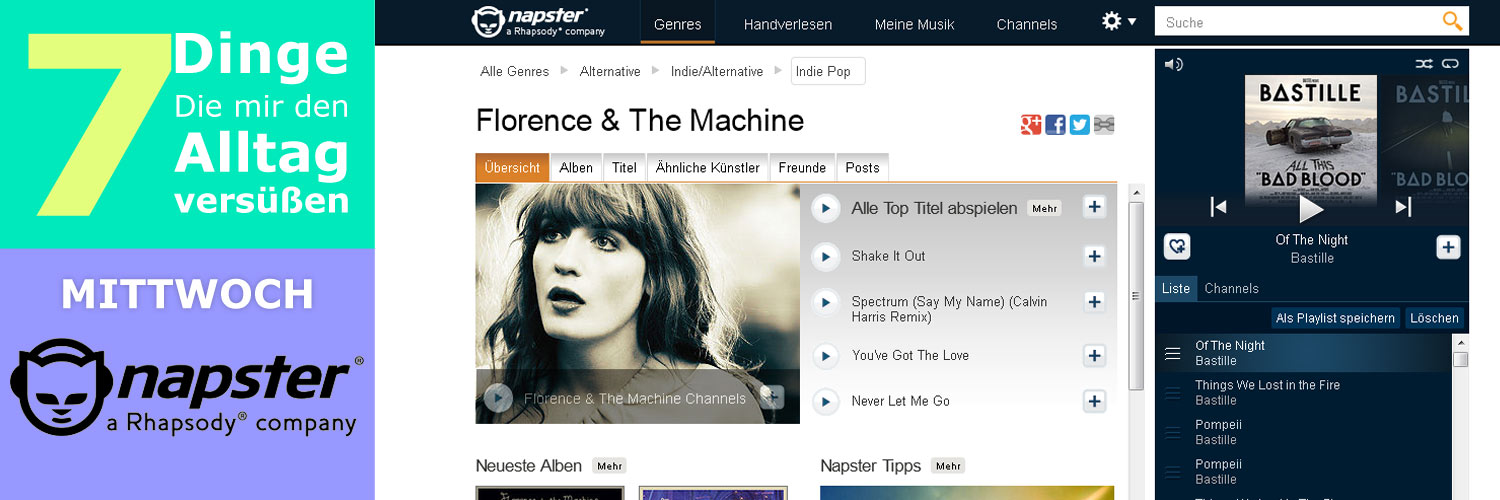Favorite Of The Night with heart icon
The width and height of the screenshot is (1500, 500).
coord(1177,247)
